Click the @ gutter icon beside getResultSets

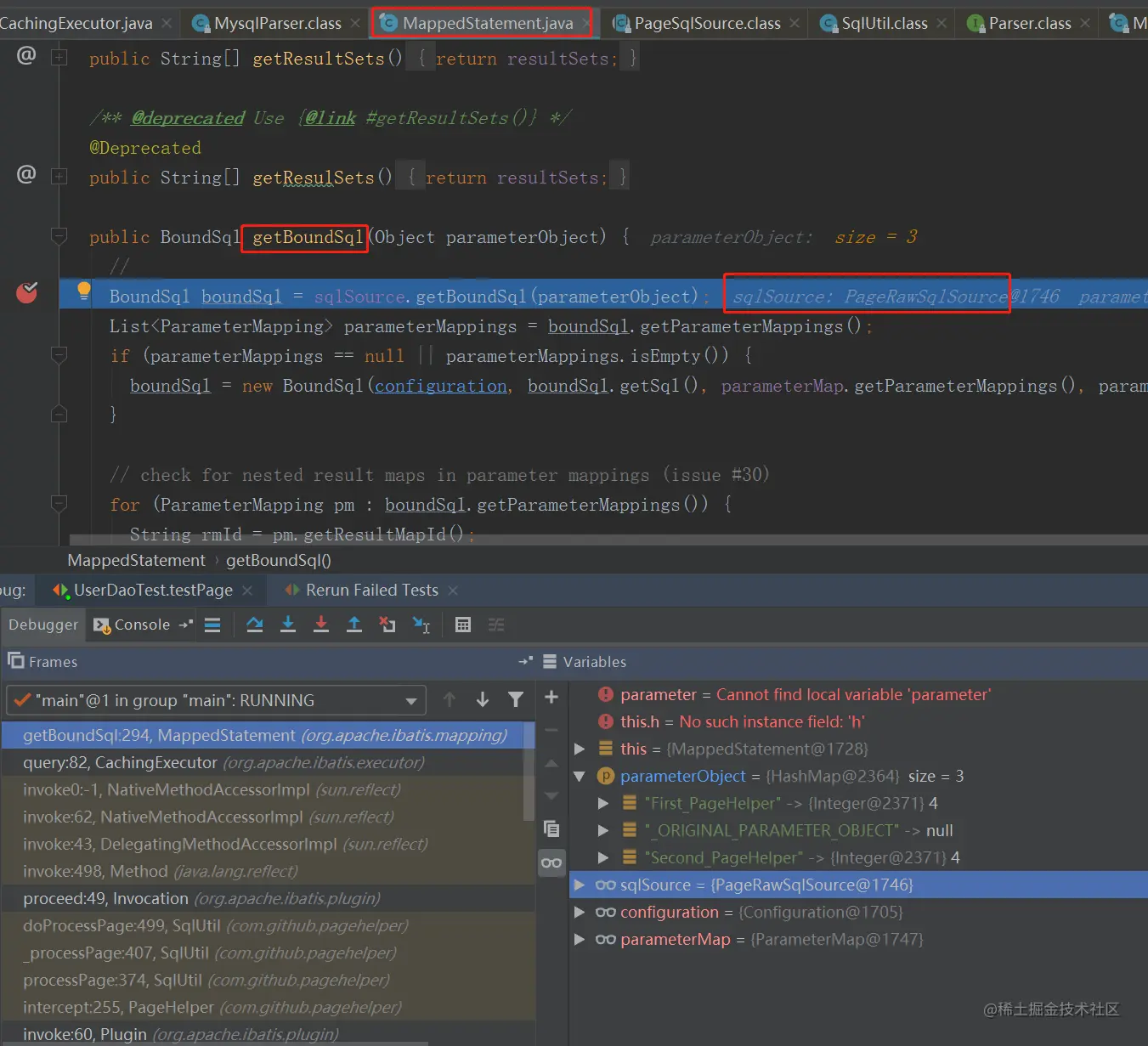click(x=26, y=55)
